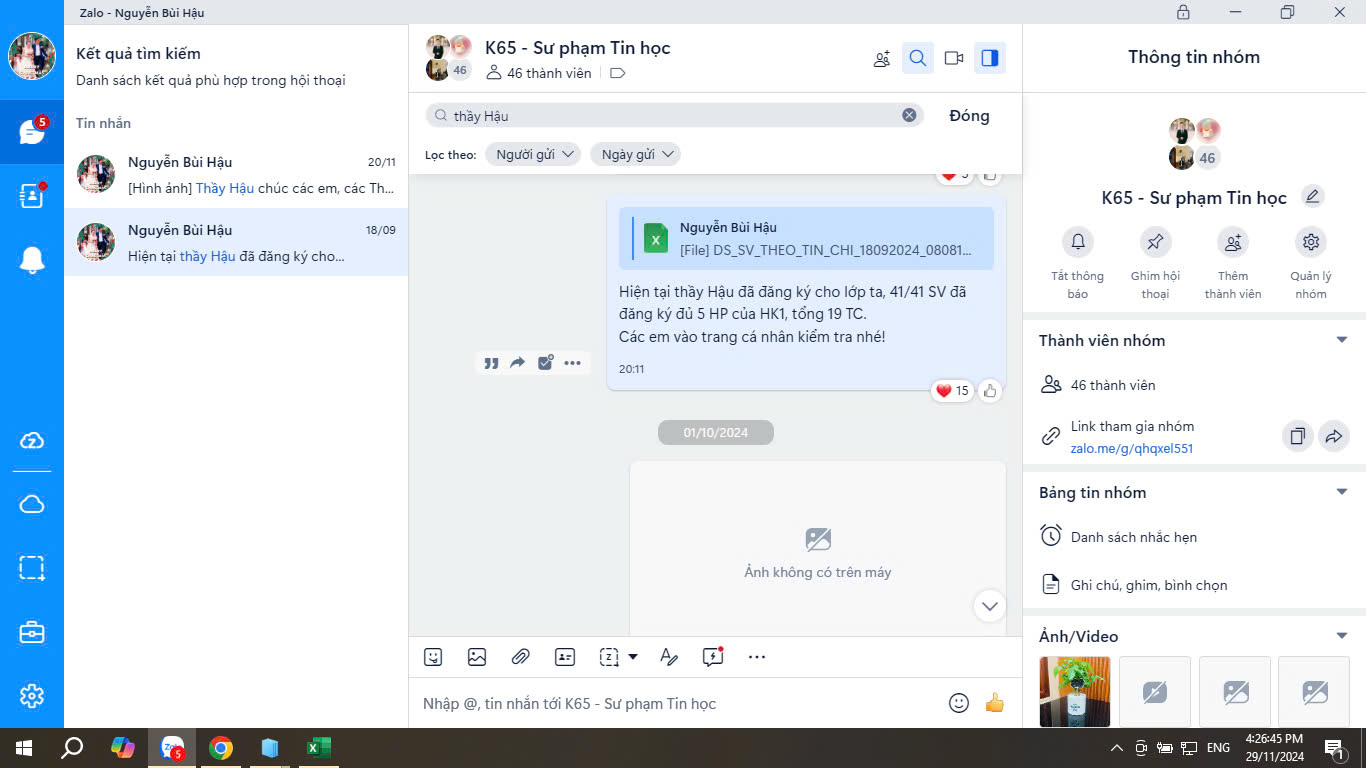The width and height of the screenshot is (1366, 768).
Task: Open Windows search on the taskbar
Action: [x=72, y=748]
